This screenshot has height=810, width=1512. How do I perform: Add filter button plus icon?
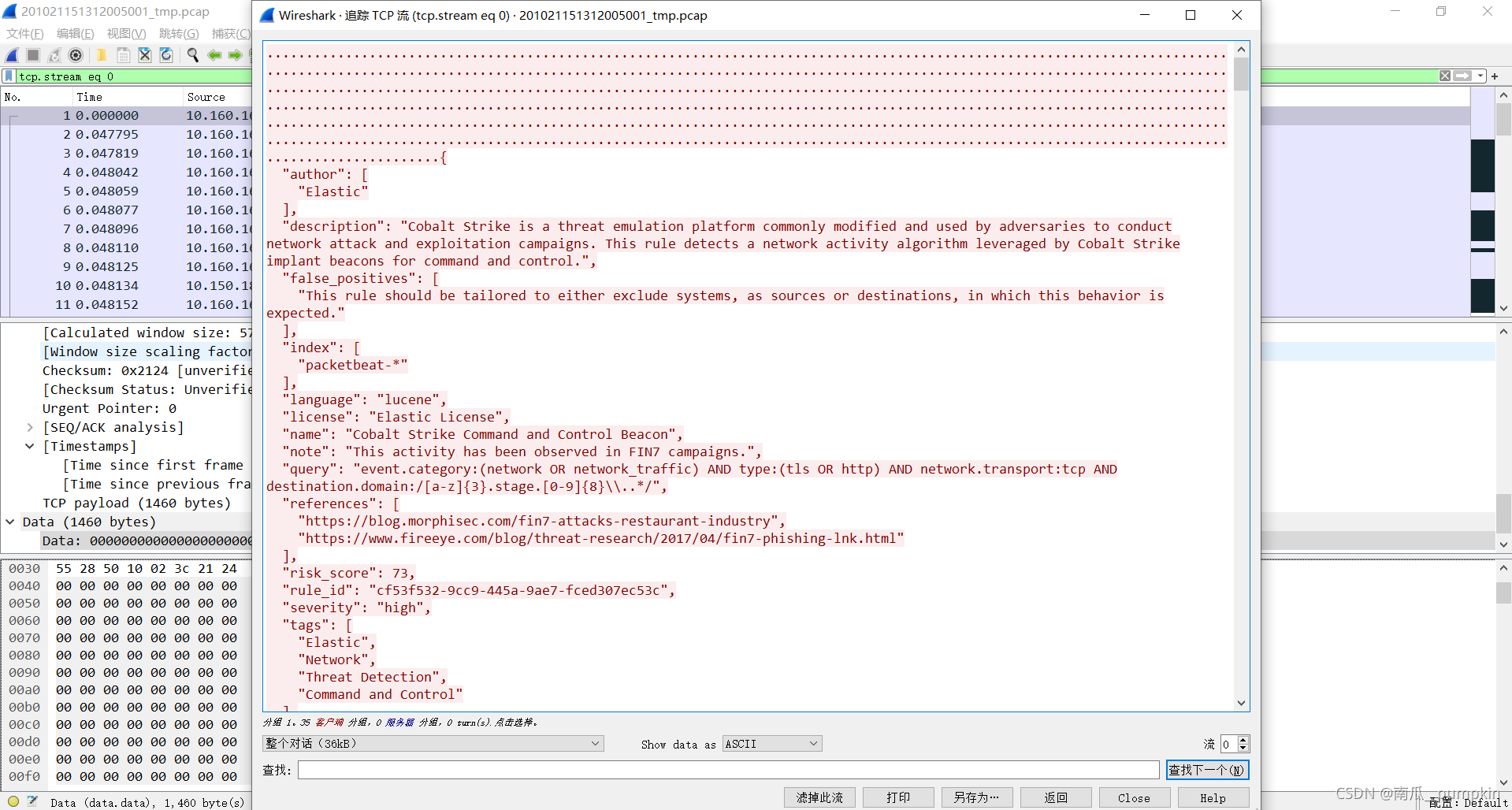click(1495, 76)
